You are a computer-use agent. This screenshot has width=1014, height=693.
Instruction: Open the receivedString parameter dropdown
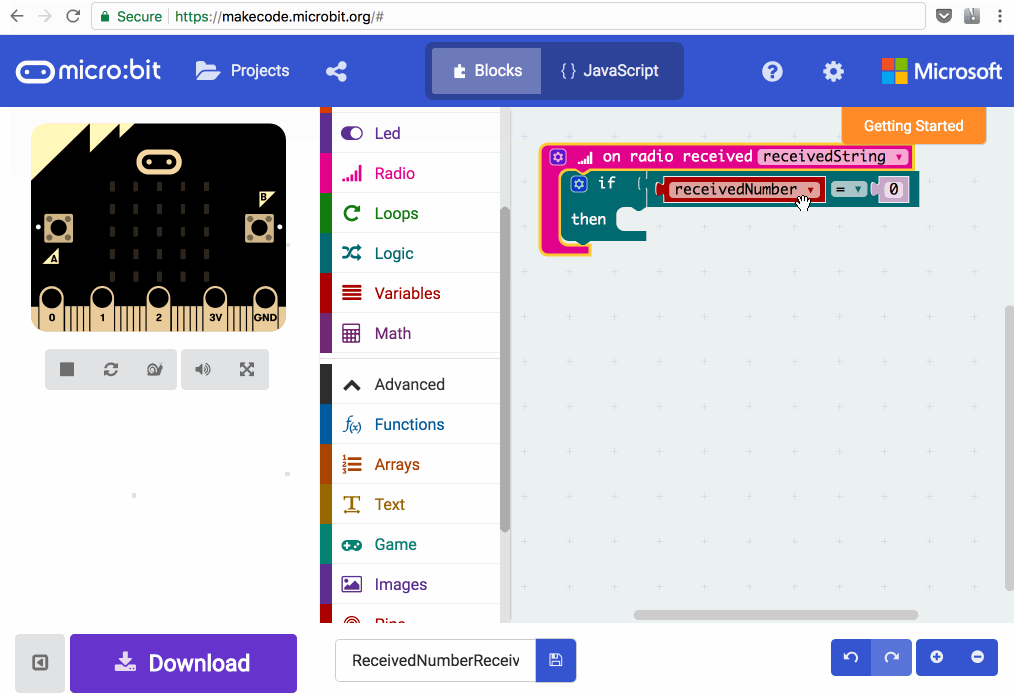[833, 156]
